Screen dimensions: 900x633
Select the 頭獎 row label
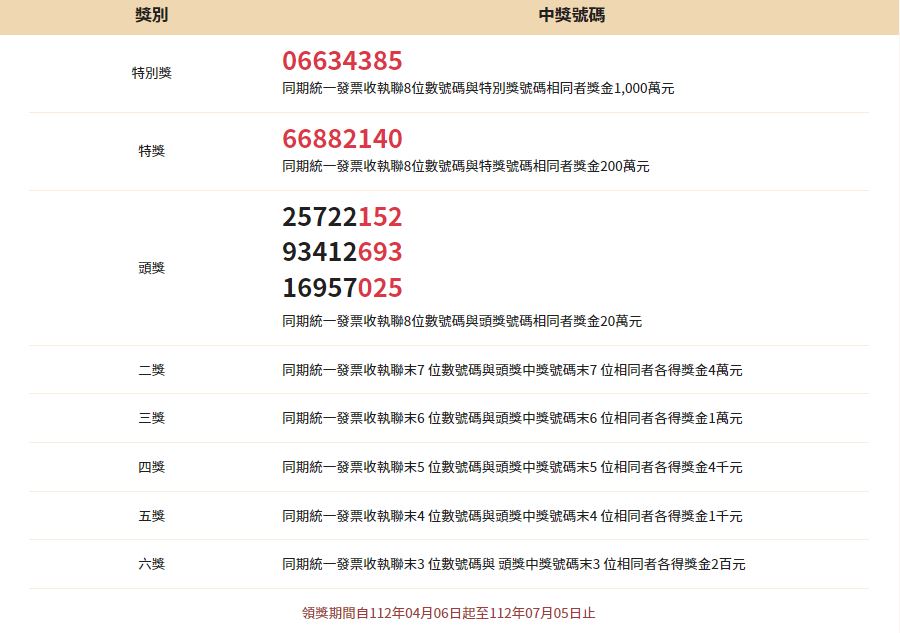[152, 268]
